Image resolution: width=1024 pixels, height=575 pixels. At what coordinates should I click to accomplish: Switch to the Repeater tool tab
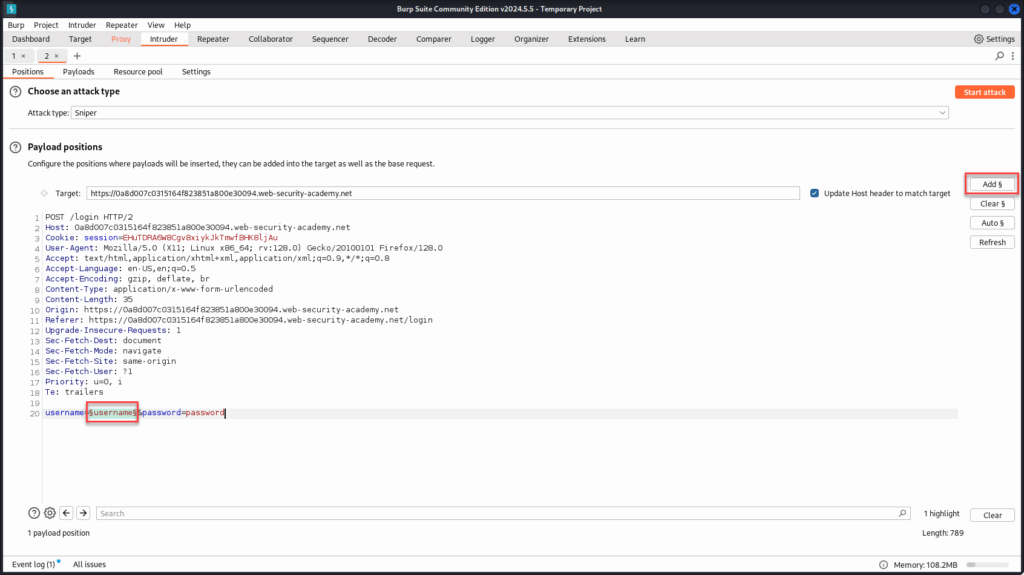(213, 39)
